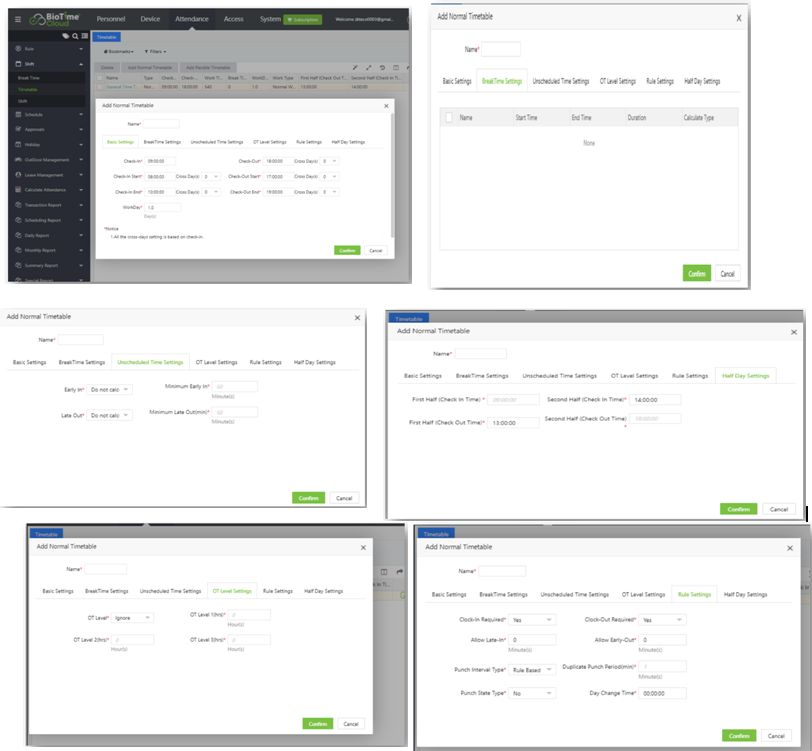812x751 pixels.
Task: Open the Clock-In Required dropdown
Action: pyautogui.click(x=531, y=620)
